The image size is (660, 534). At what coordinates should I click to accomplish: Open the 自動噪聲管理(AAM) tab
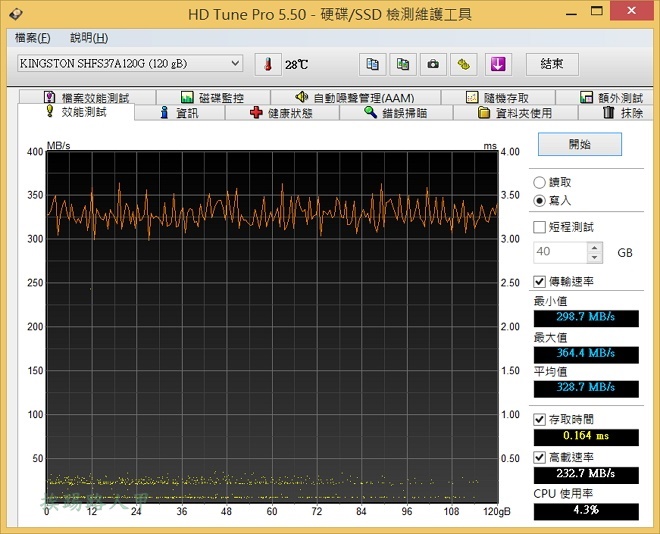(x=355, y=98)
